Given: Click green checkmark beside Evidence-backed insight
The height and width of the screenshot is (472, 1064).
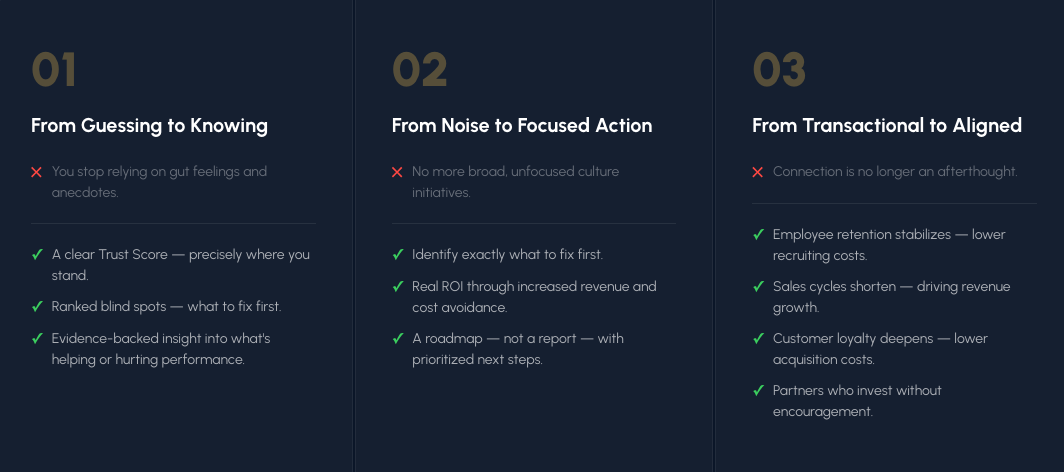Looking at the screenshot, I should coord(37,338).
